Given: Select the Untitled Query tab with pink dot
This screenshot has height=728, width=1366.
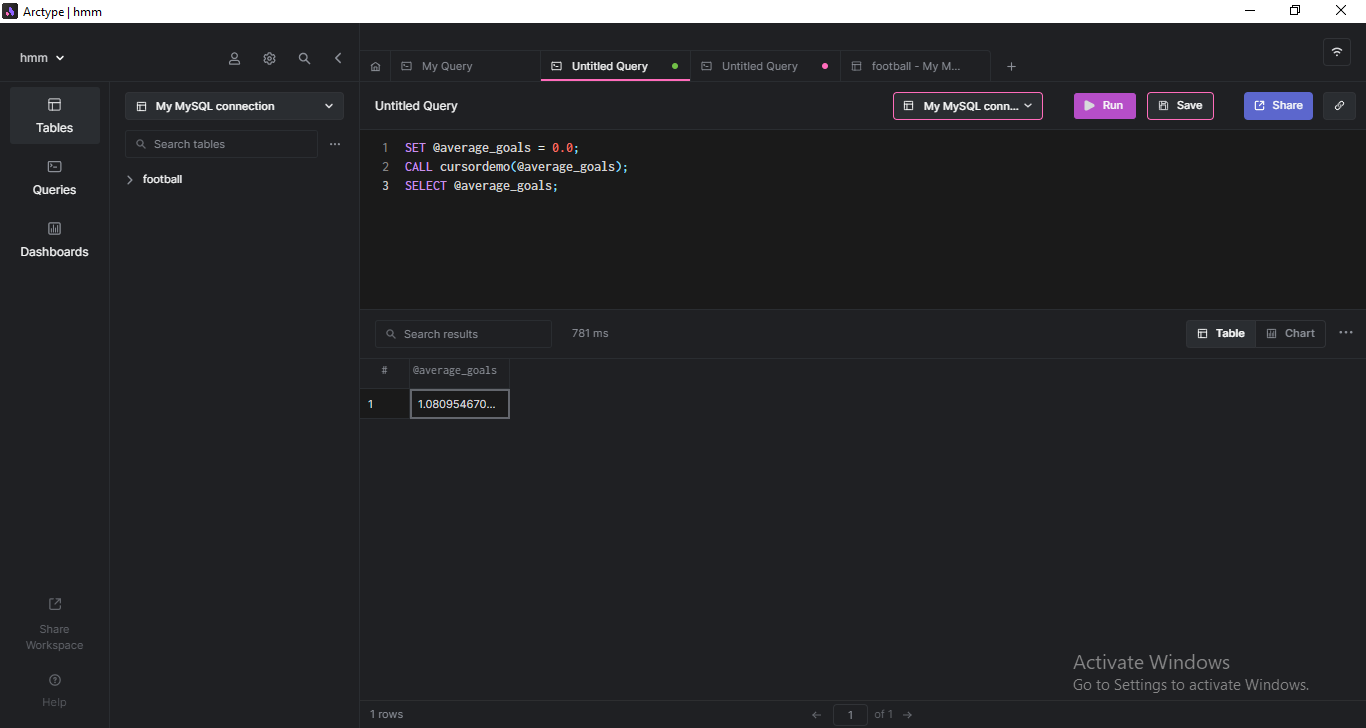Looking at the screenshot, I should 765,66.
